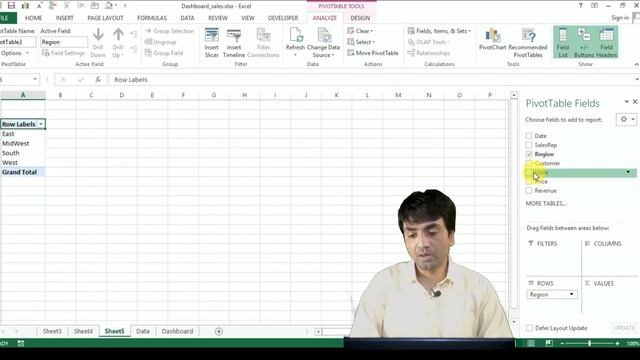The width and height of the screenshot is (640, 360).
Task: Click the new sheet plus icon
Action: (219, 331)
